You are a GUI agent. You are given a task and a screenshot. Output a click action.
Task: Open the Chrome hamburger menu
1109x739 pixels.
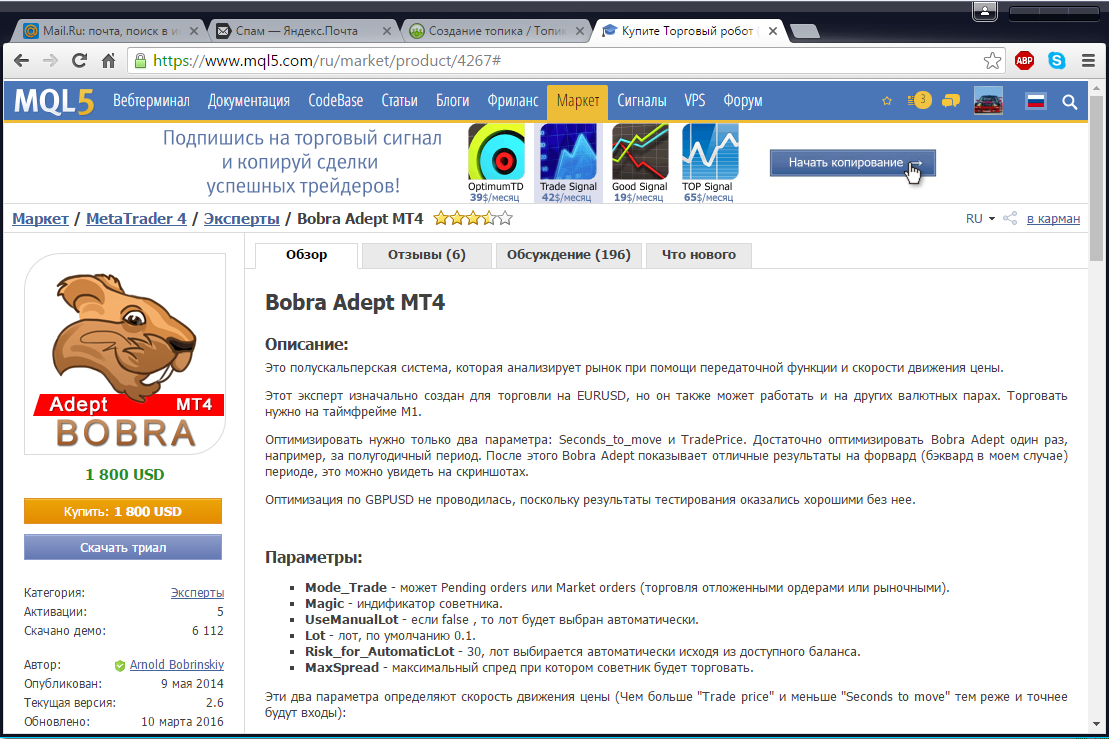pyautogui.click(x=1088, y=61)
